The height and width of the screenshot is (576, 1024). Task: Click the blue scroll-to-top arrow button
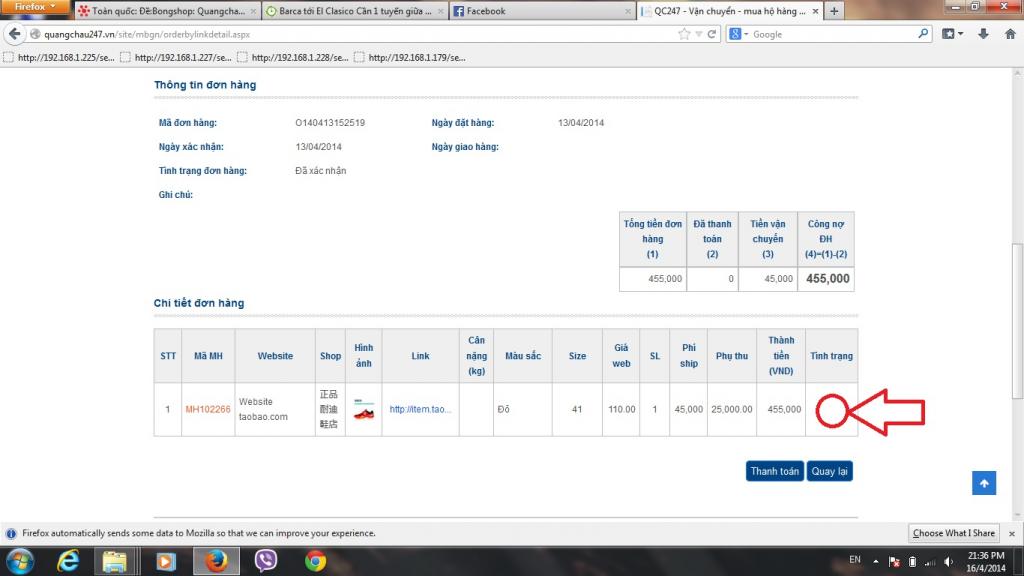[984, 483]
